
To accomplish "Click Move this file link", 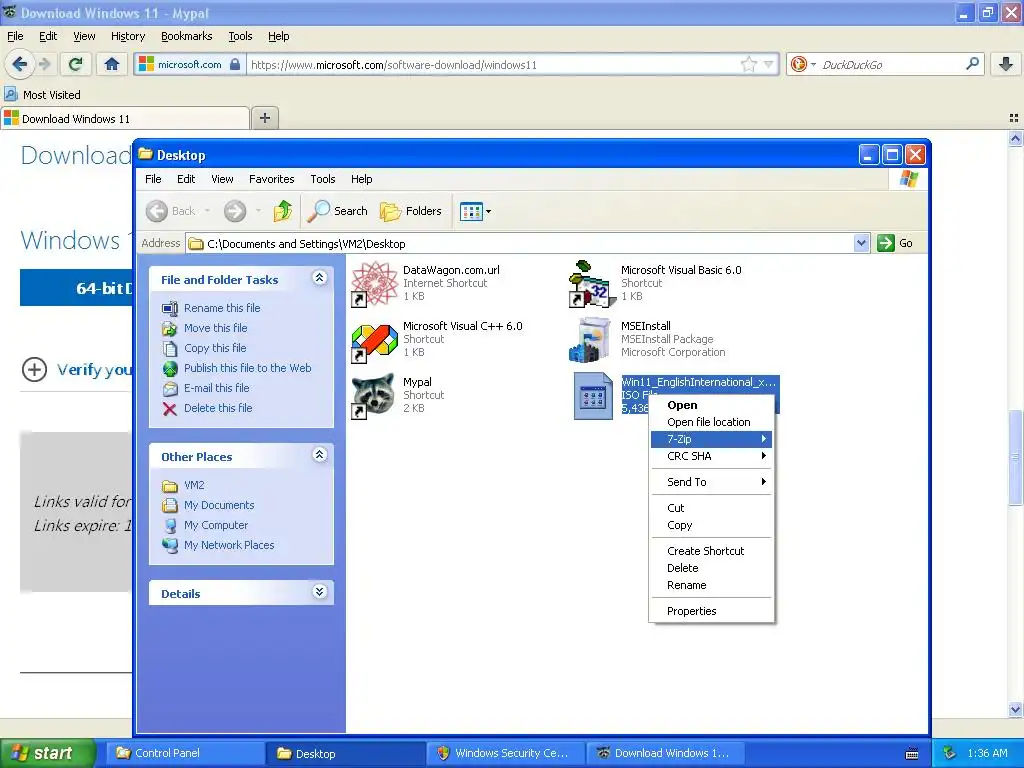I will [216, 328].
